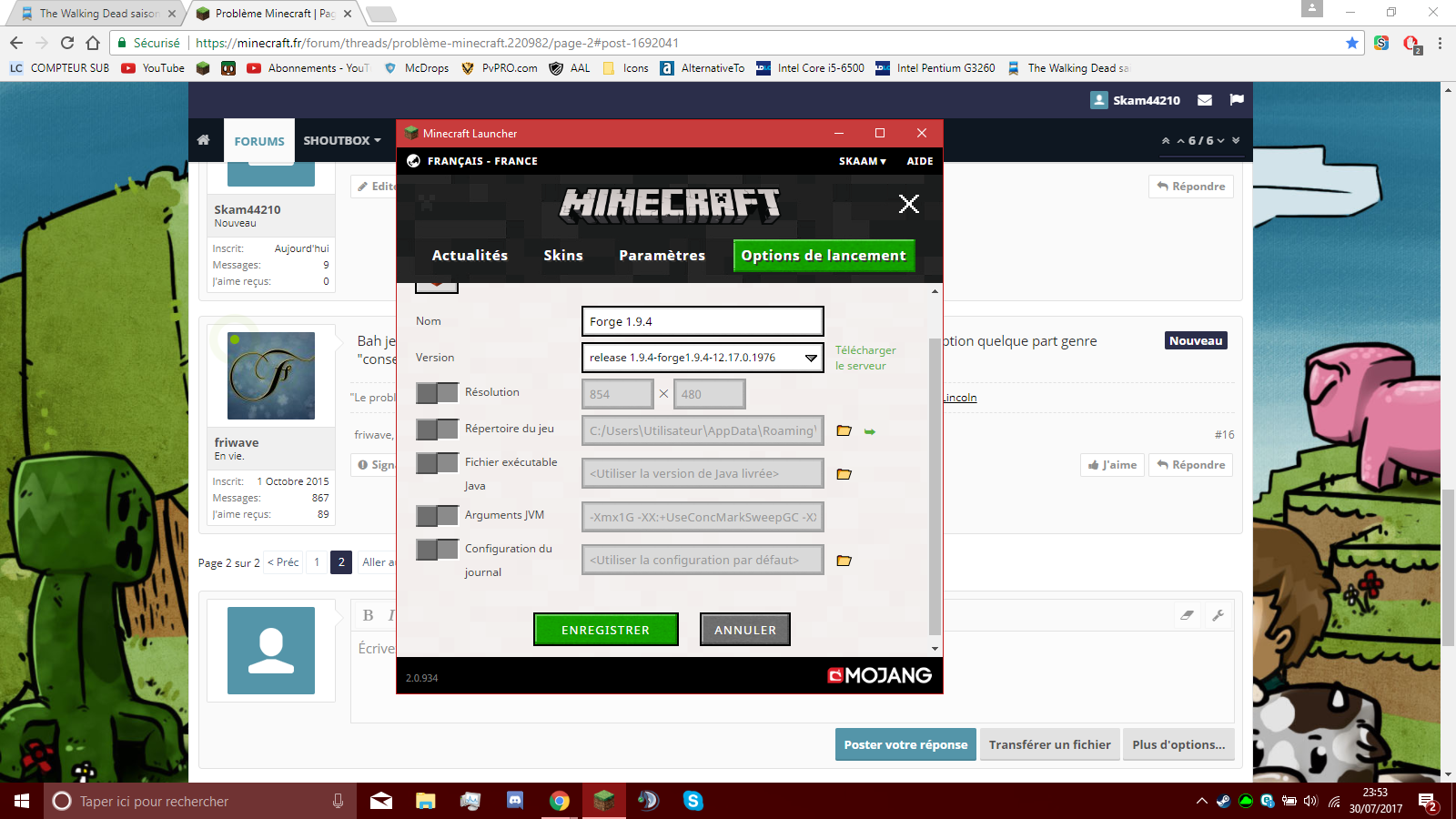
Task: Jump to last post double-down arrow
Action: [1236, 141]
